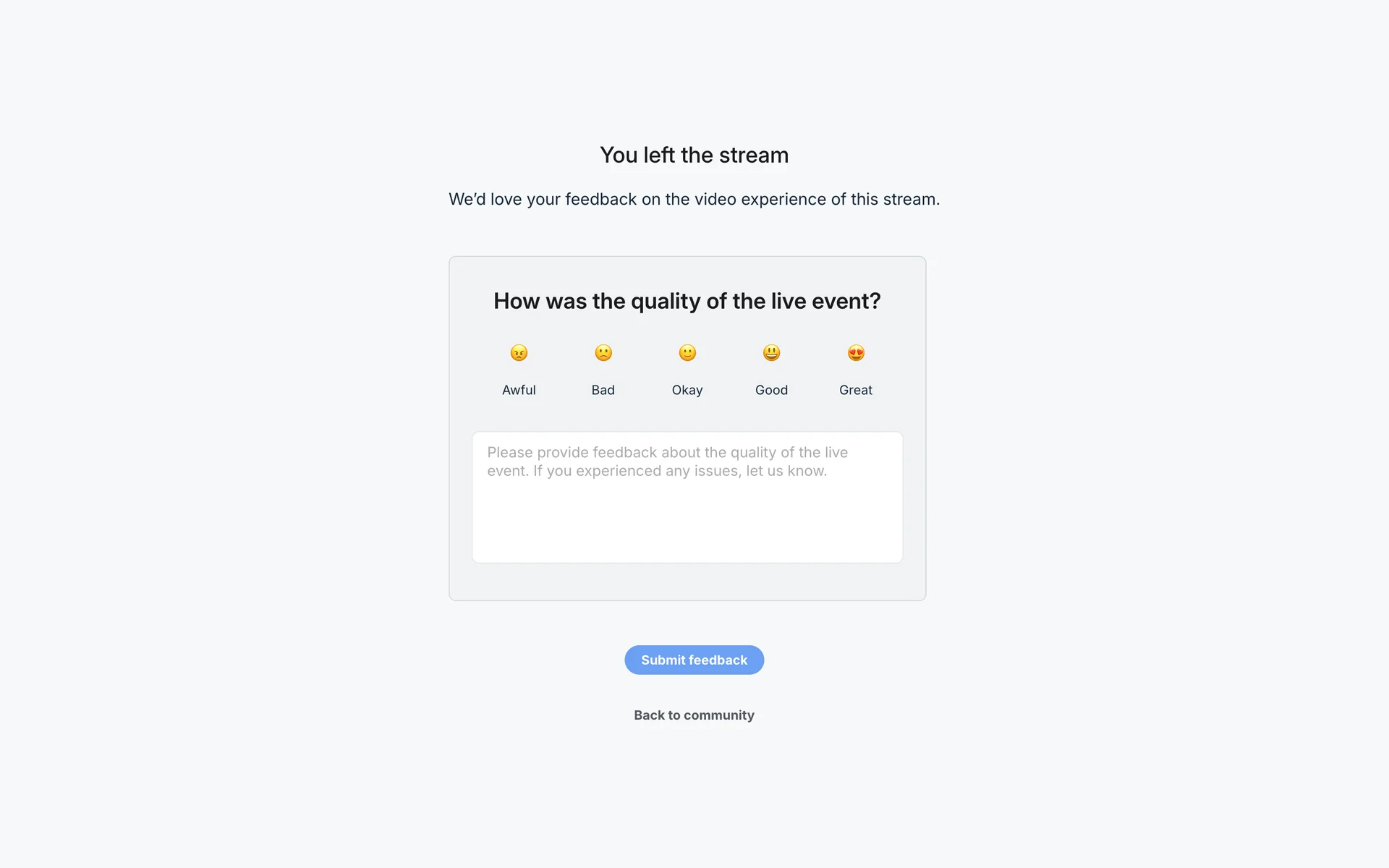The height and width of the screenshot is (868, 1389).
Task: Choose the slightly smiling Okay emoji
Action: 687,353
